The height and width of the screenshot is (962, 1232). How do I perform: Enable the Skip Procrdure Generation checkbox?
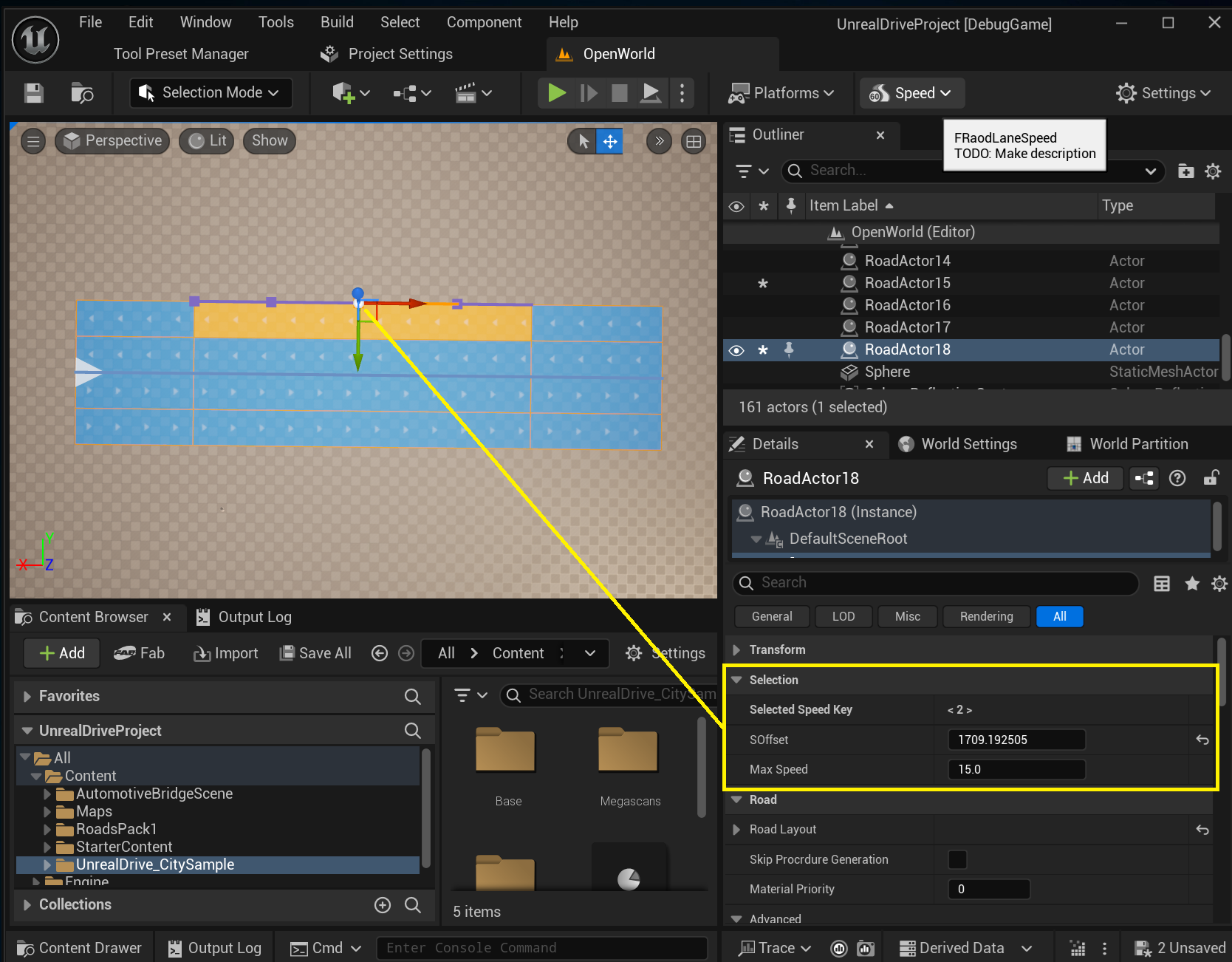pyautogui.click(x=957, y=859)
